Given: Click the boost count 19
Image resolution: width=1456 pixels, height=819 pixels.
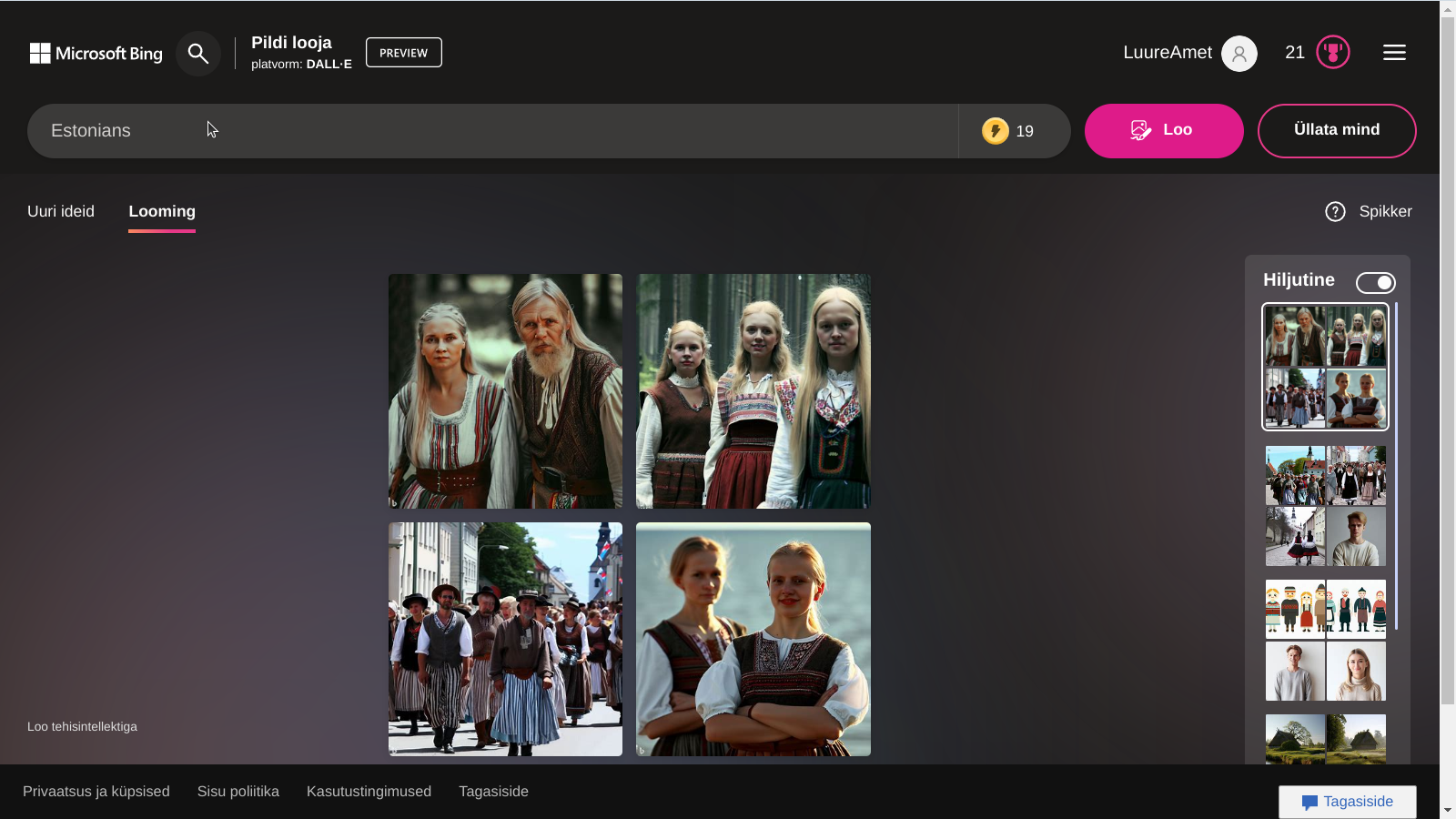Looking at the screenshot, I should (x=1025, y=131).
